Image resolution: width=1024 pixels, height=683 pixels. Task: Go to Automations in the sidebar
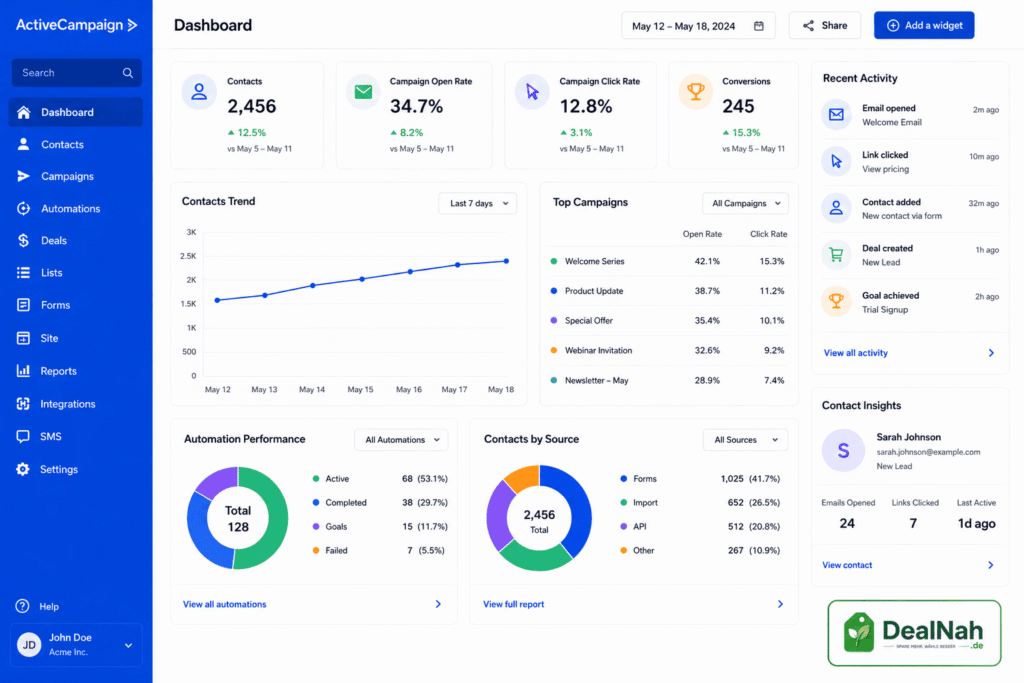(x=76, y=208)
